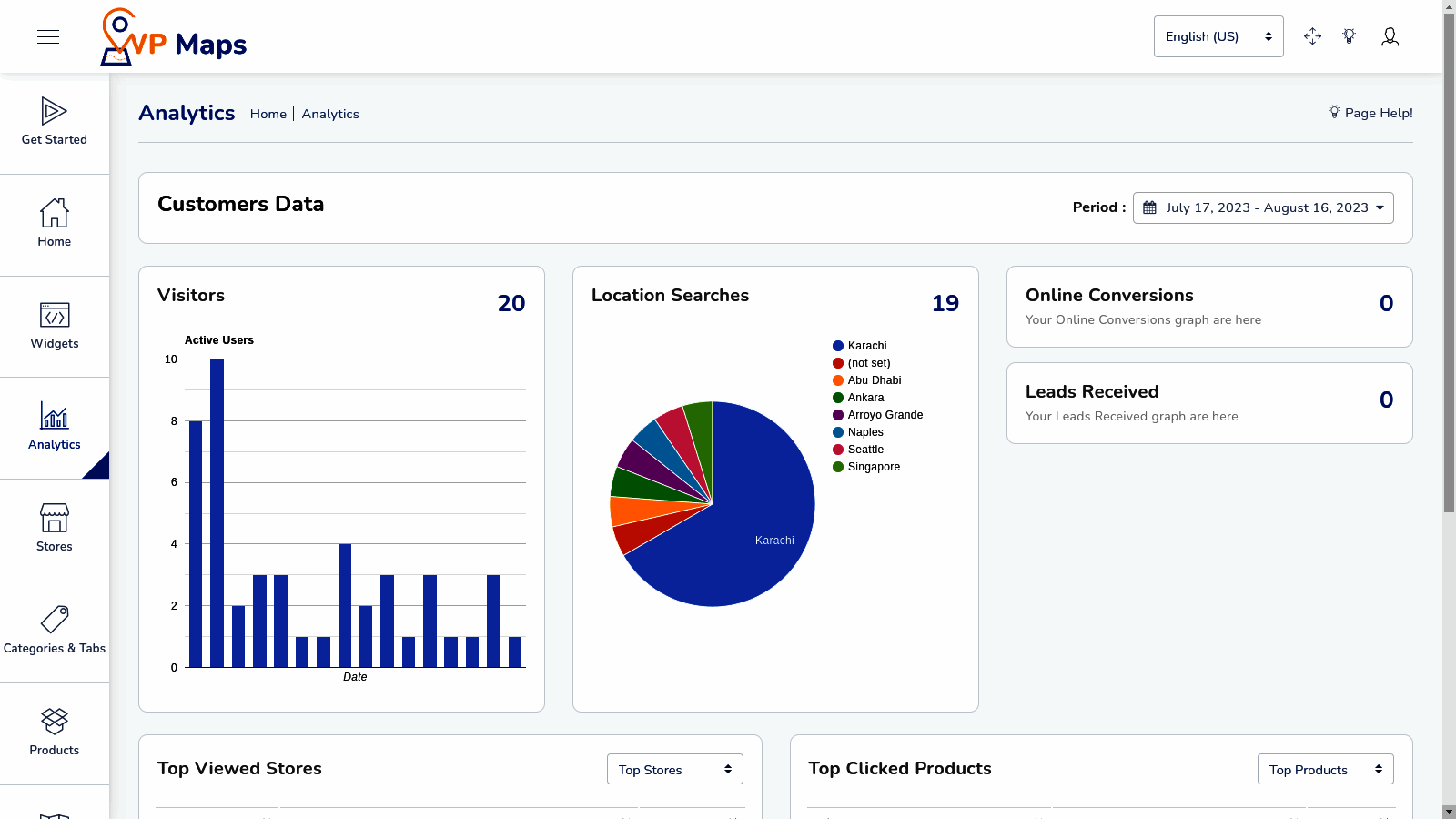Click the lightbulb icon in header
The width and height of the screenshot is (1456, 819).
coord(1350,36)
